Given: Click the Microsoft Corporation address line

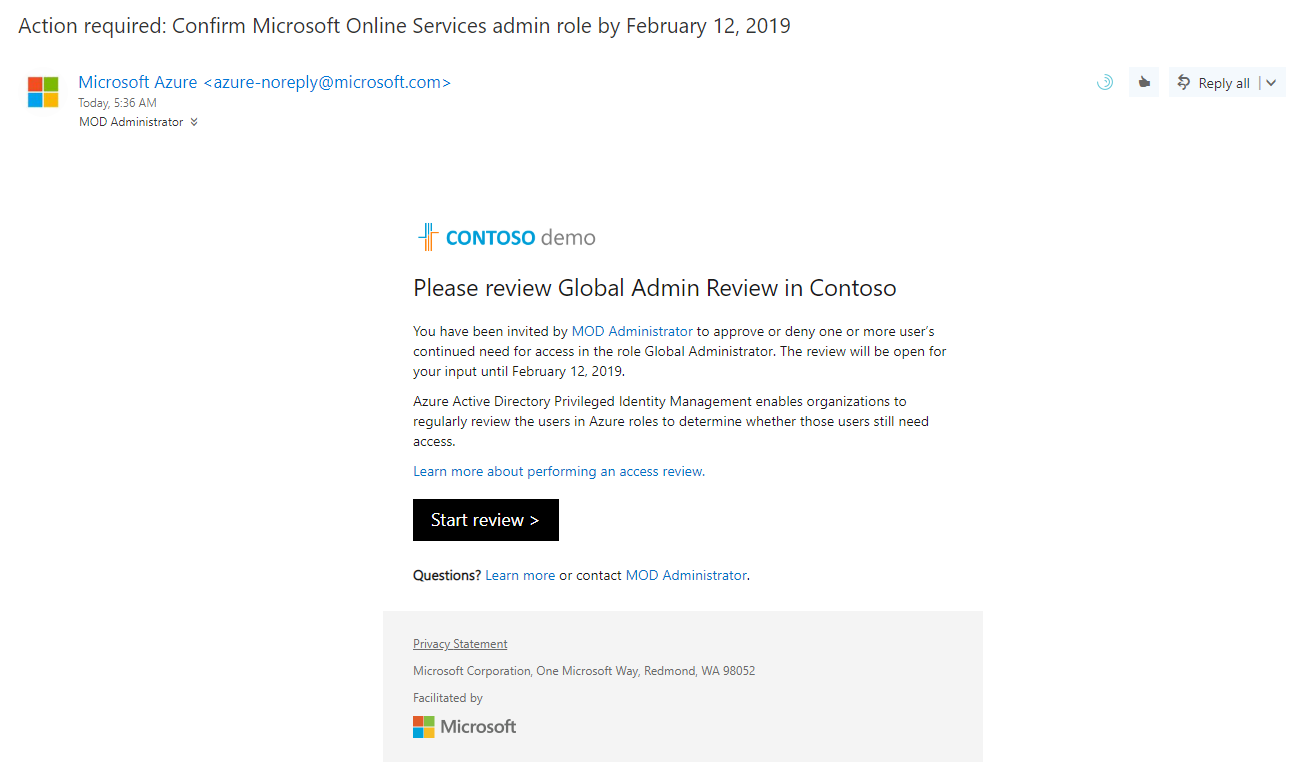Looking at the screenshot, I should click(x=584, y=671).
